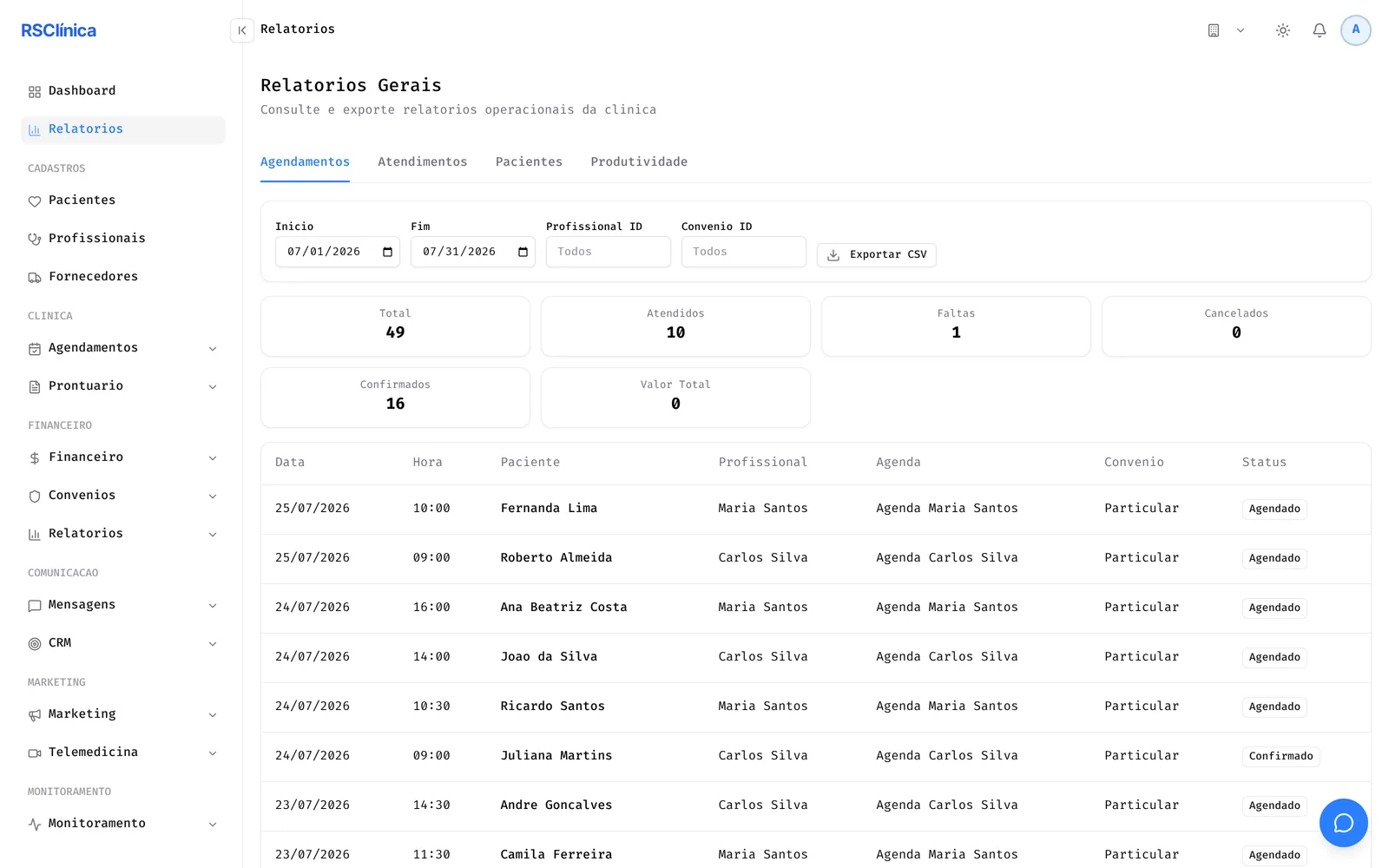The width and height of the screenshot is (1389, 868).
Task: Click the Monitoramento activity icon
Action: [x=35, y=825]
